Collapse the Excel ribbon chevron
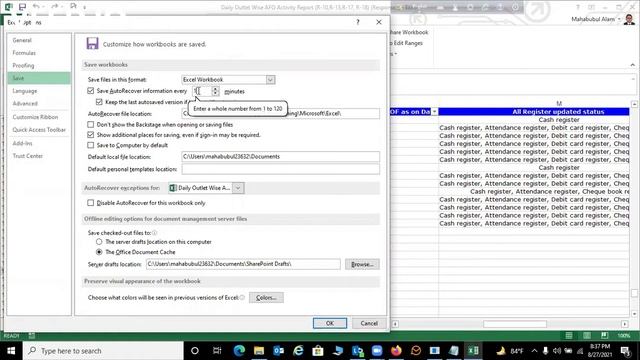 (x=632, y=64)
